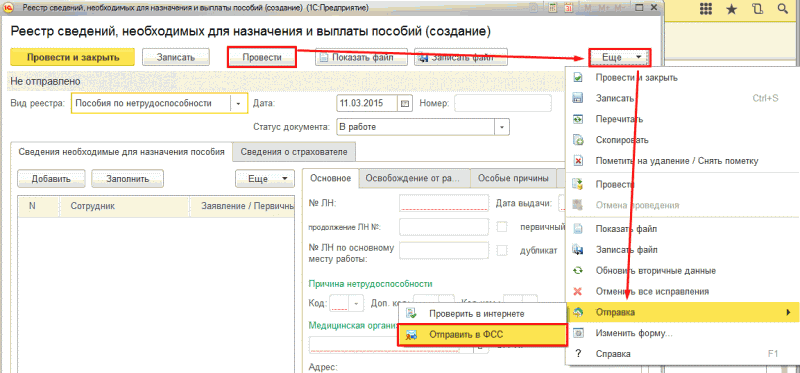Open the calculator from the title bar
This screenshot has height=373, width=800.
[553, 8]
